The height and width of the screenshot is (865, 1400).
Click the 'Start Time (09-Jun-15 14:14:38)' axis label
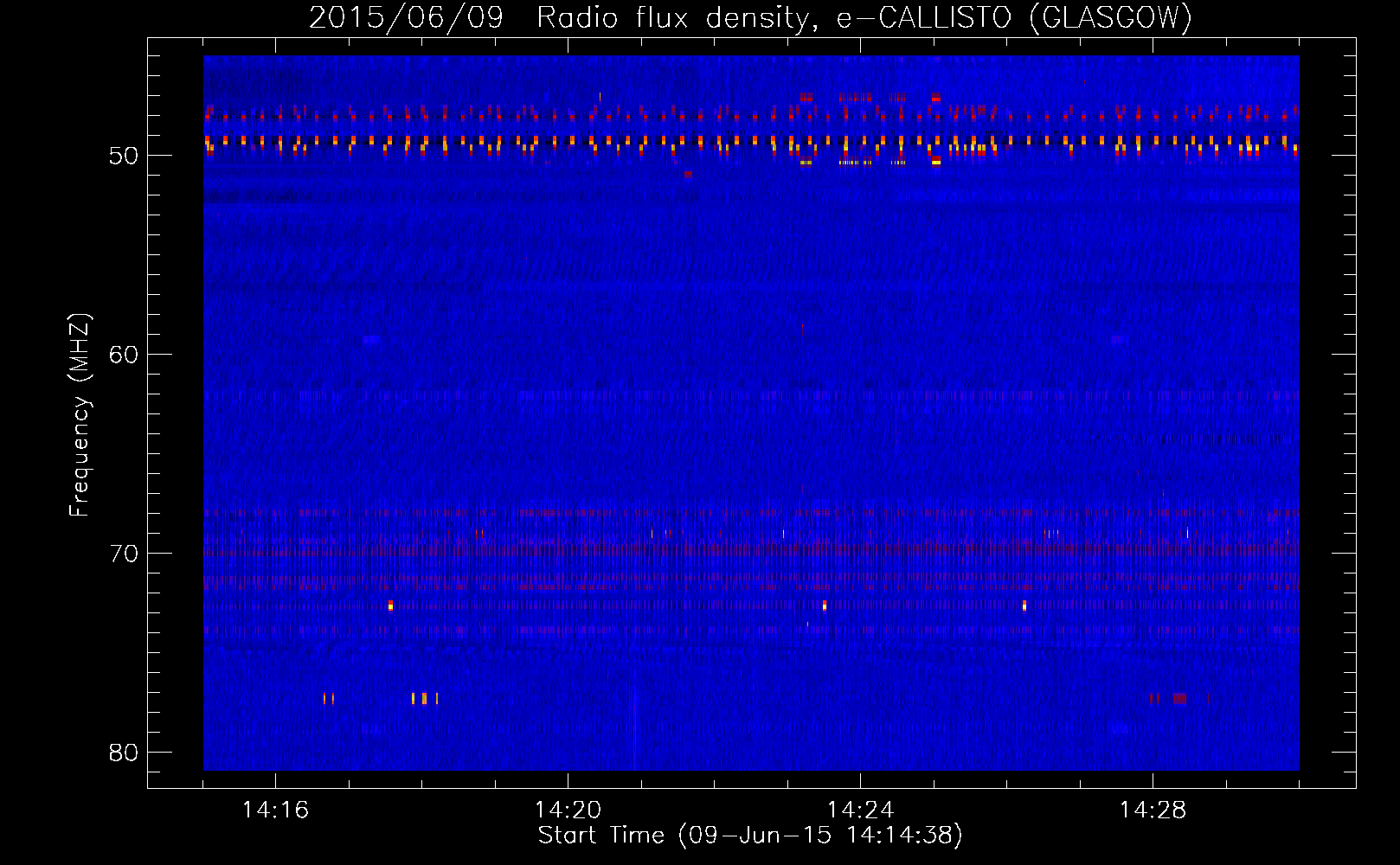pyautogui.click(x=750, y=836)
